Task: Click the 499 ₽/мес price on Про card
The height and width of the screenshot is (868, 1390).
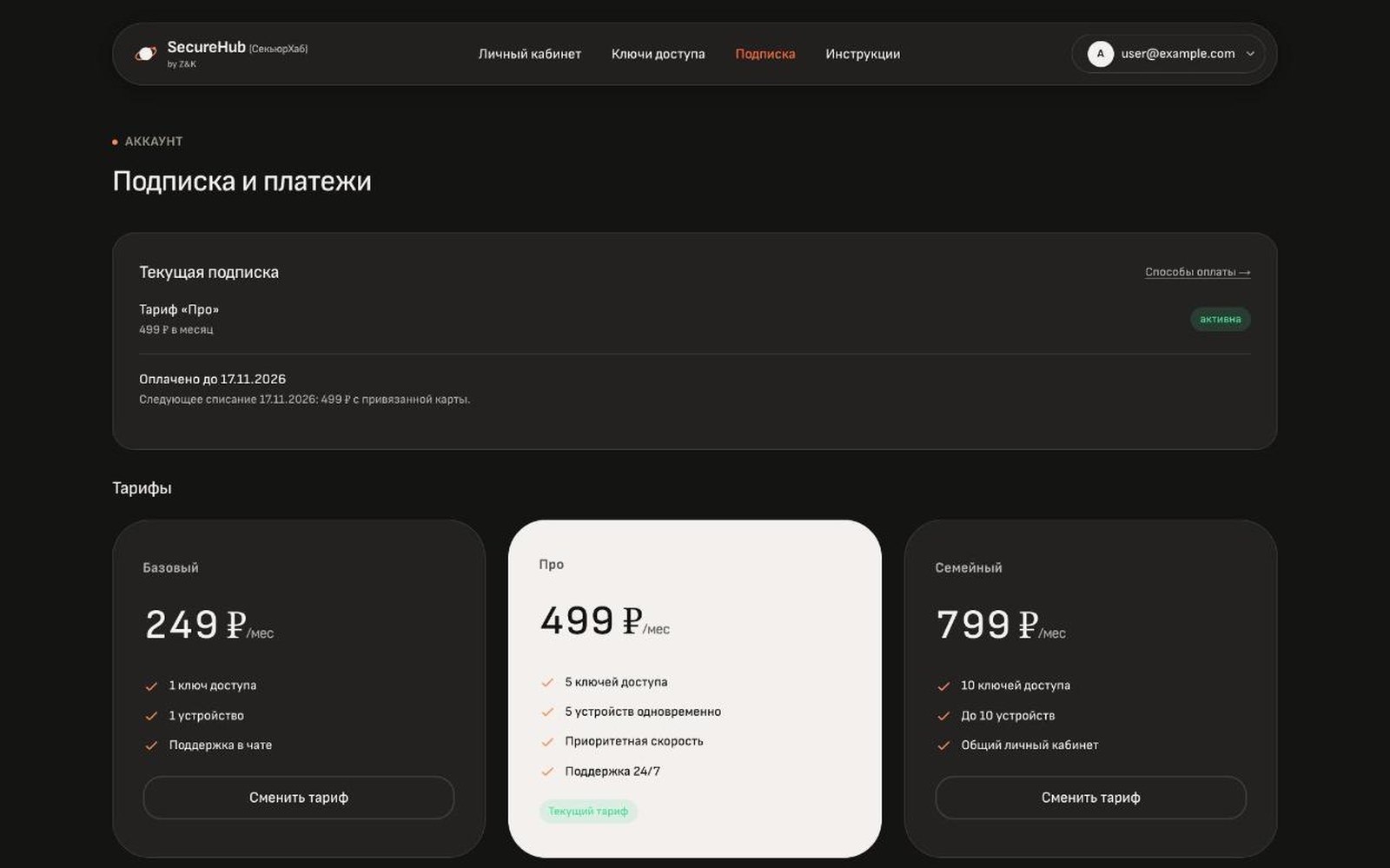Action: click(x=606, y=621)
